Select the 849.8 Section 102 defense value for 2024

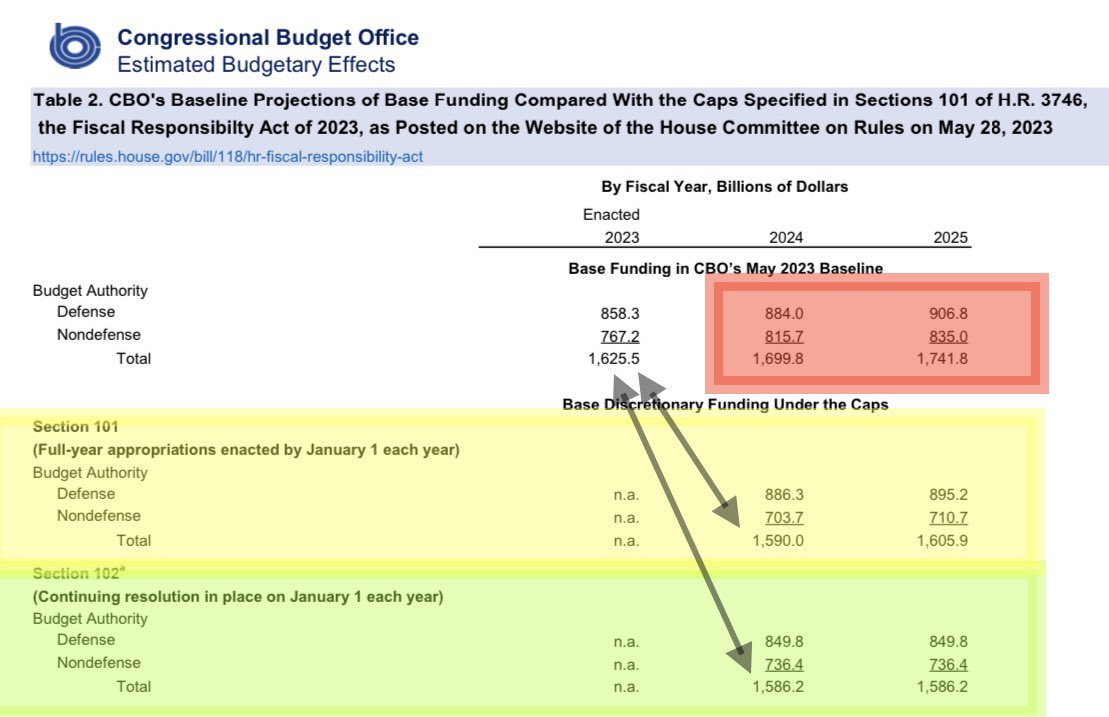coord(784,641)
